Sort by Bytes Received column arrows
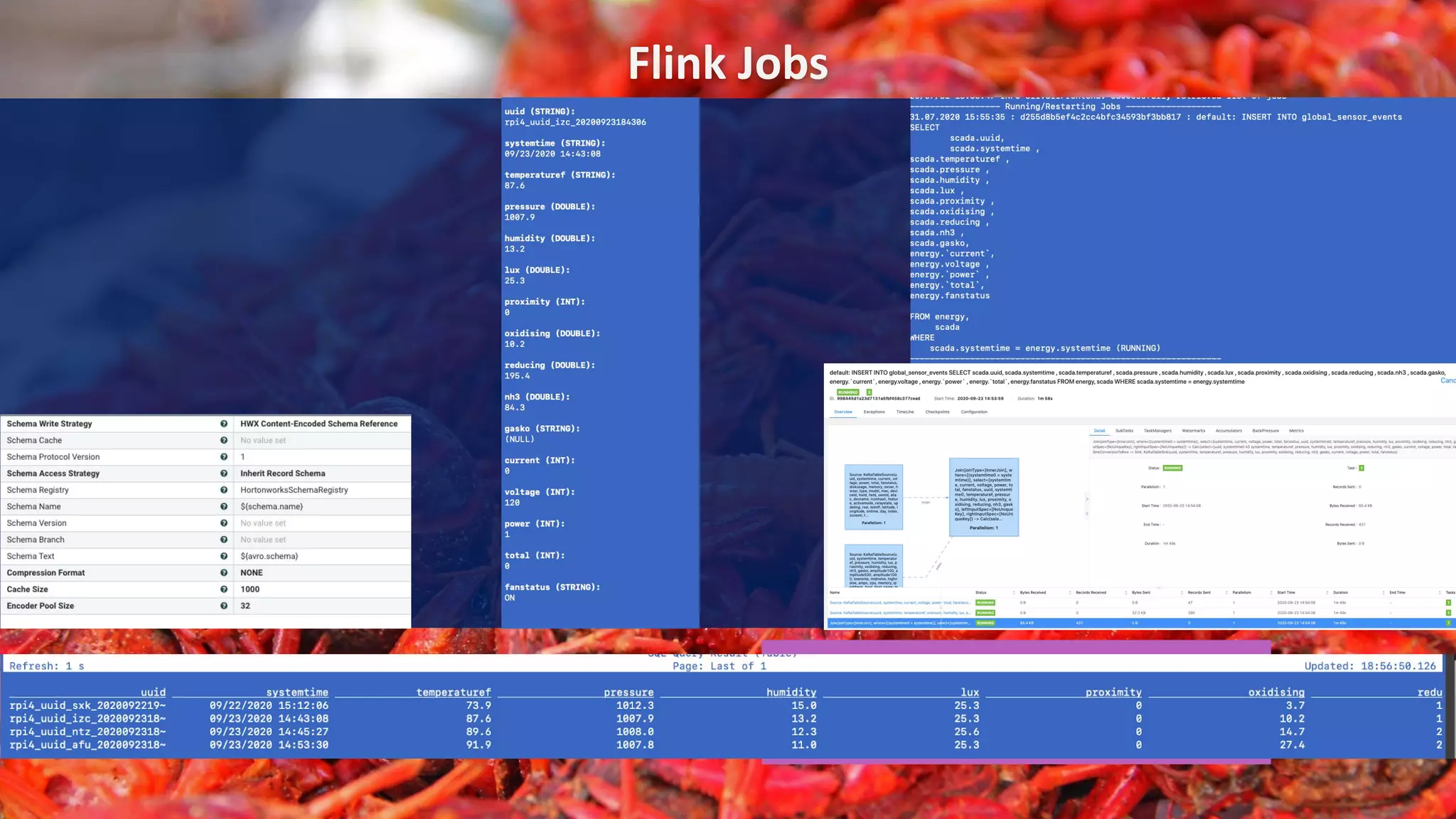 click(1069, 592)
